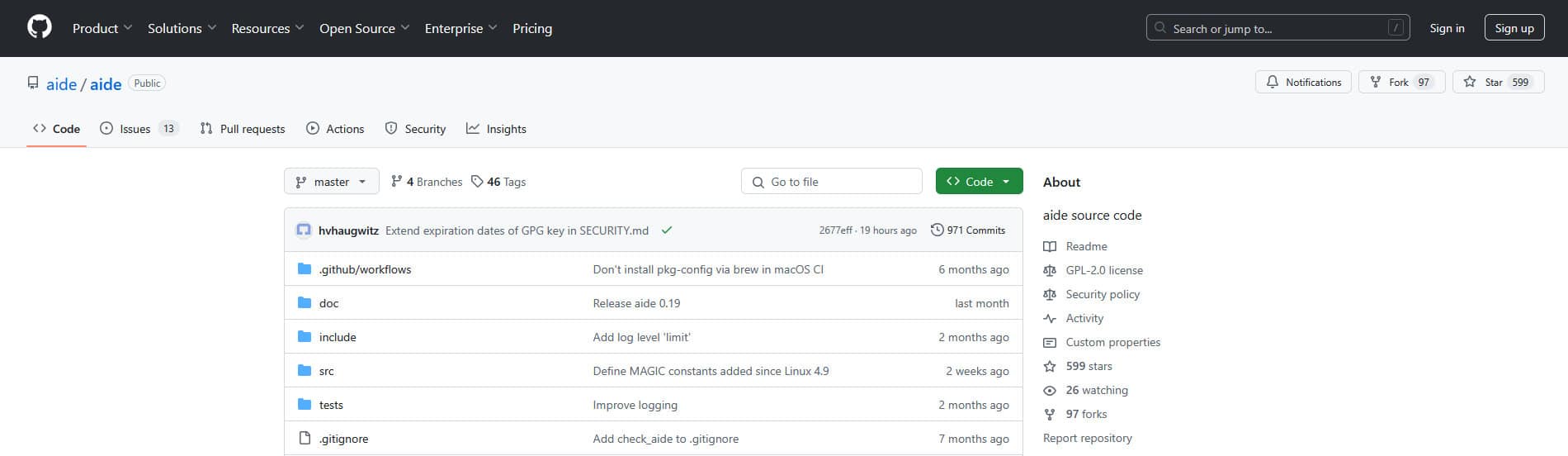Click the book icon beside Readme

[1050, 246]
